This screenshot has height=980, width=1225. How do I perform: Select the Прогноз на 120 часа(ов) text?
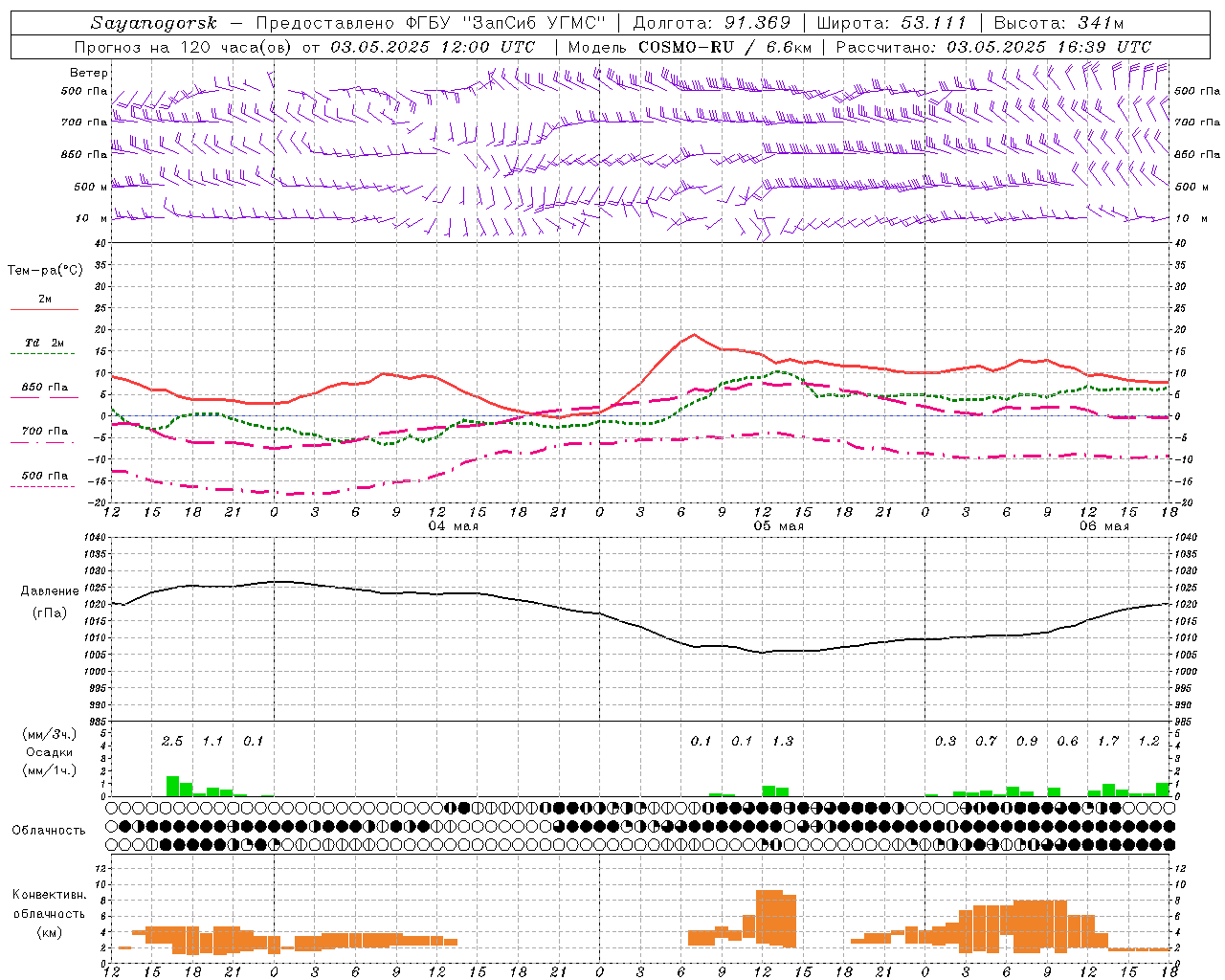tap(184, 47)
